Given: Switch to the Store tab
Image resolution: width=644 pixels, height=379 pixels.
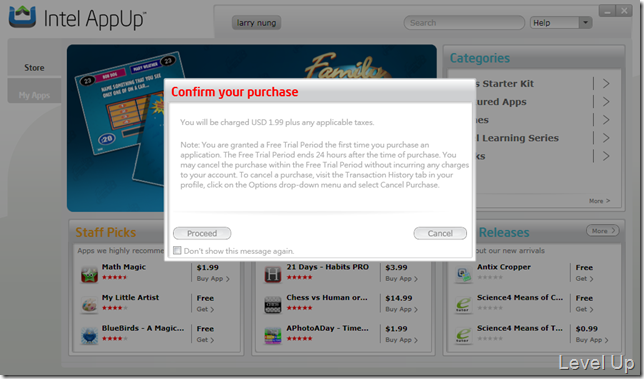Looking at the screenshot, I should click(34, 67).
